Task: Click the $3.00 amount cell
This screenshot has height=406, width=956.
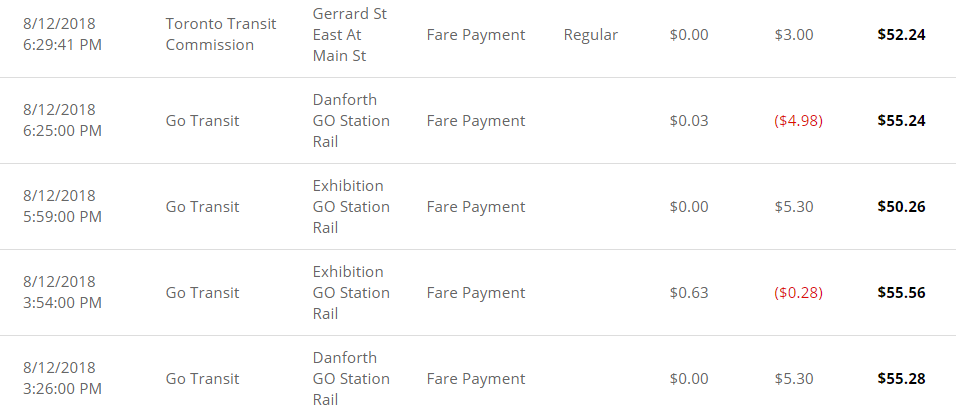Action: [794, 35]
